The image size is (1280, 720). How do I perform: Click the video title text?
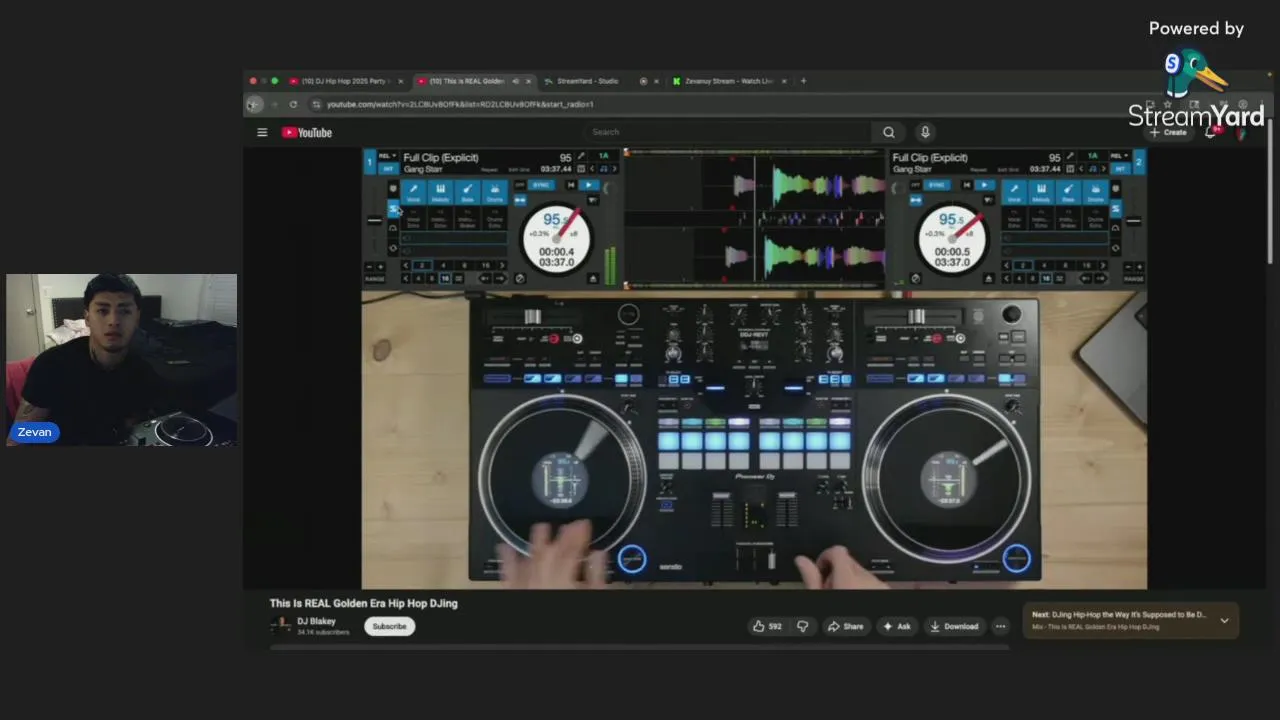[363, 603]
